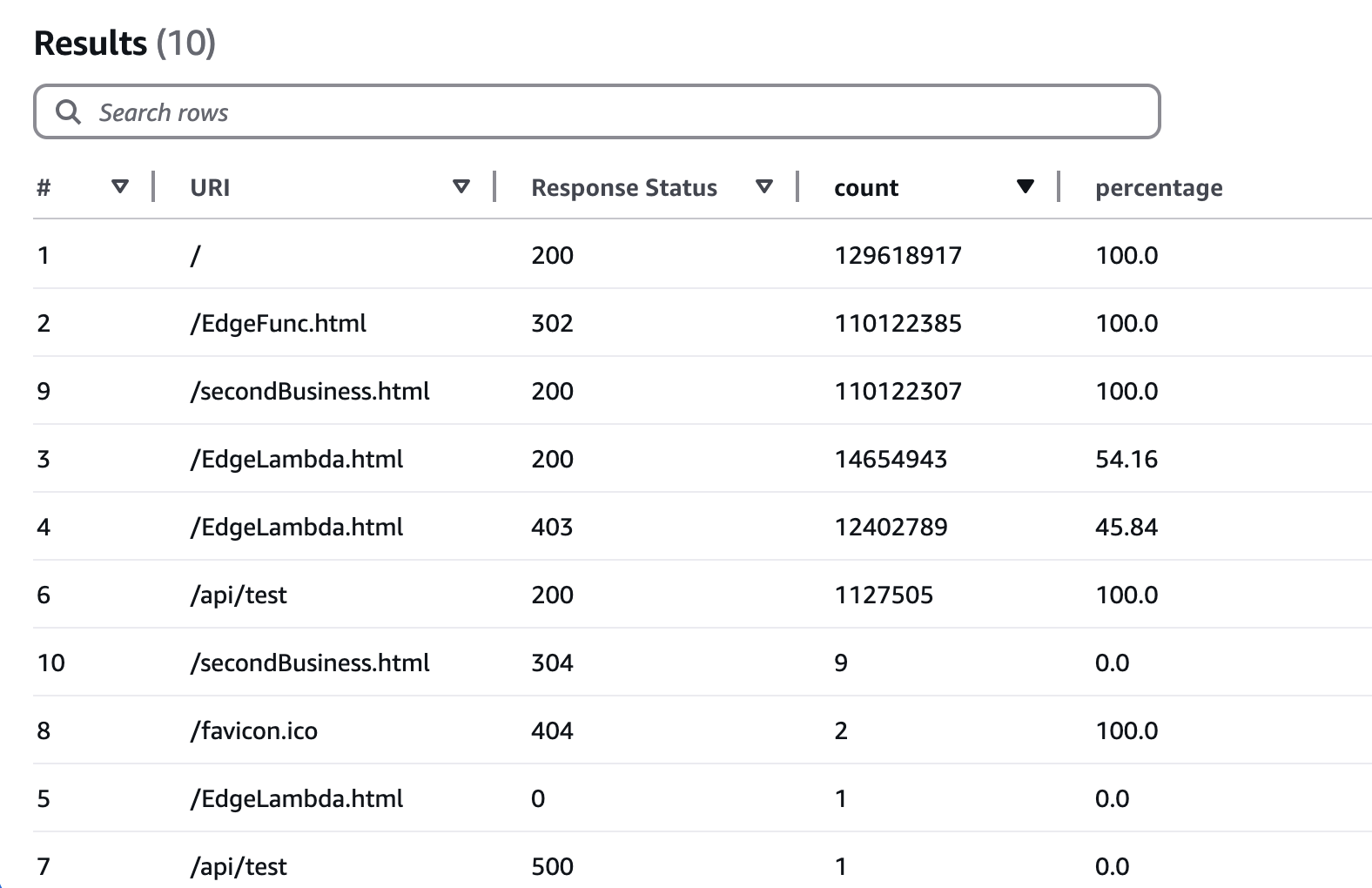This screenshot has height=888, width=1372.
Task: Click the magnifier icon in search box
Action: 68,112
